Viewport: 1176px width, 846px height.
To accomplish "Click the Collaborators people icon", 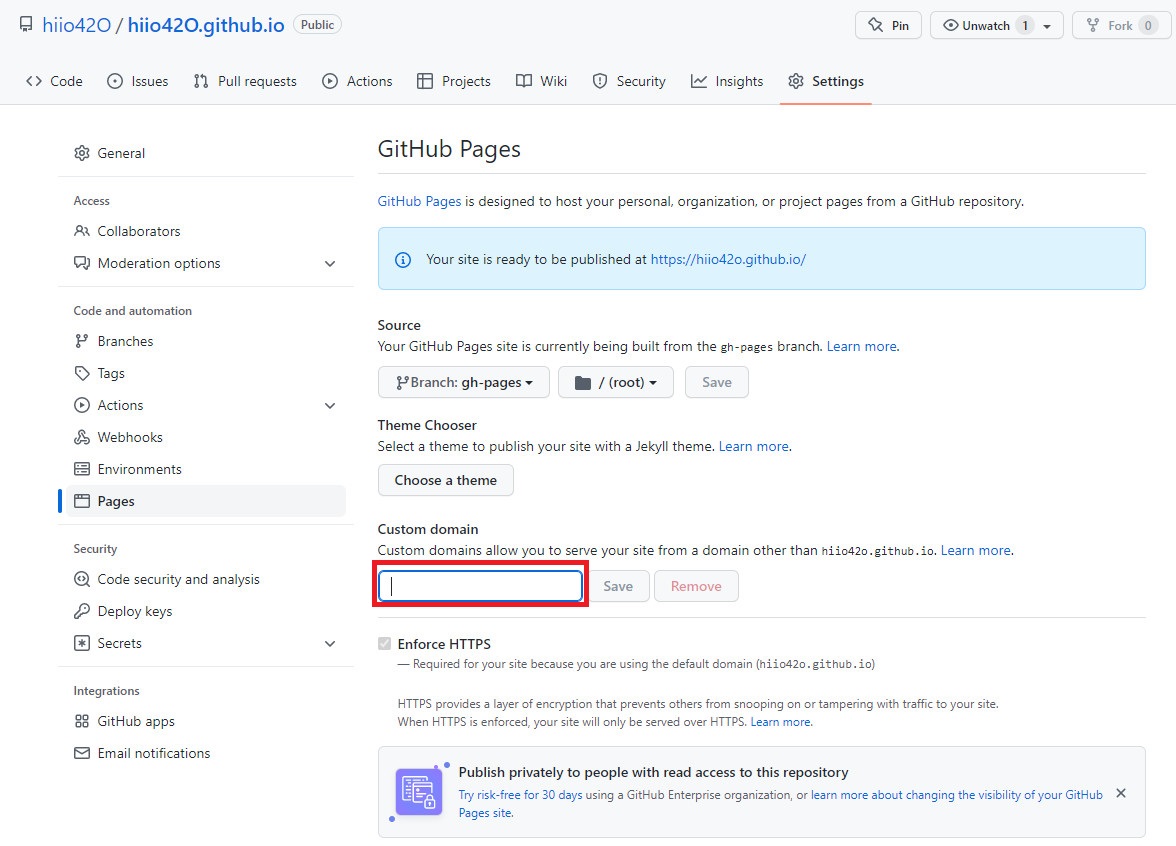I will coord(82,231).
